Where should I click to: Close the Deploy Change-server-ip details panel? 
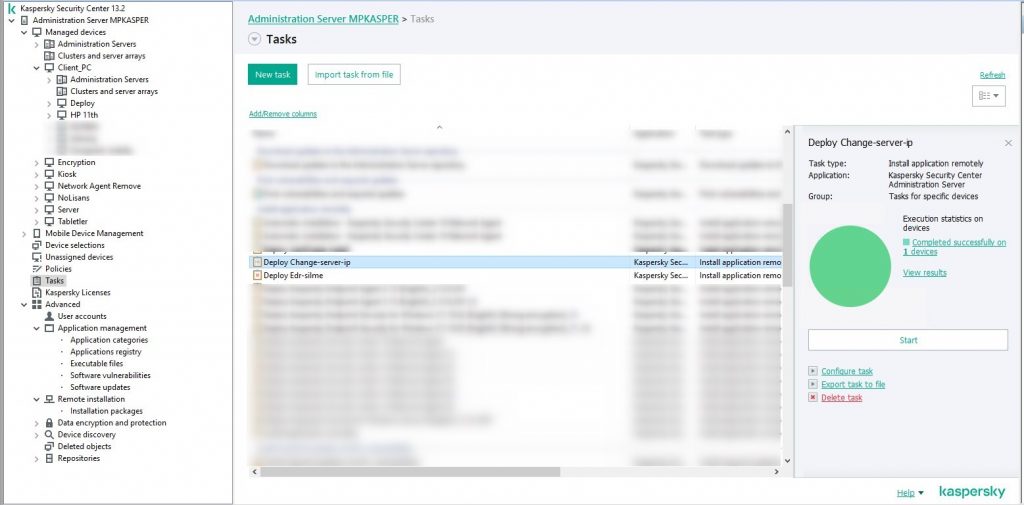[x=1008, y=143]
